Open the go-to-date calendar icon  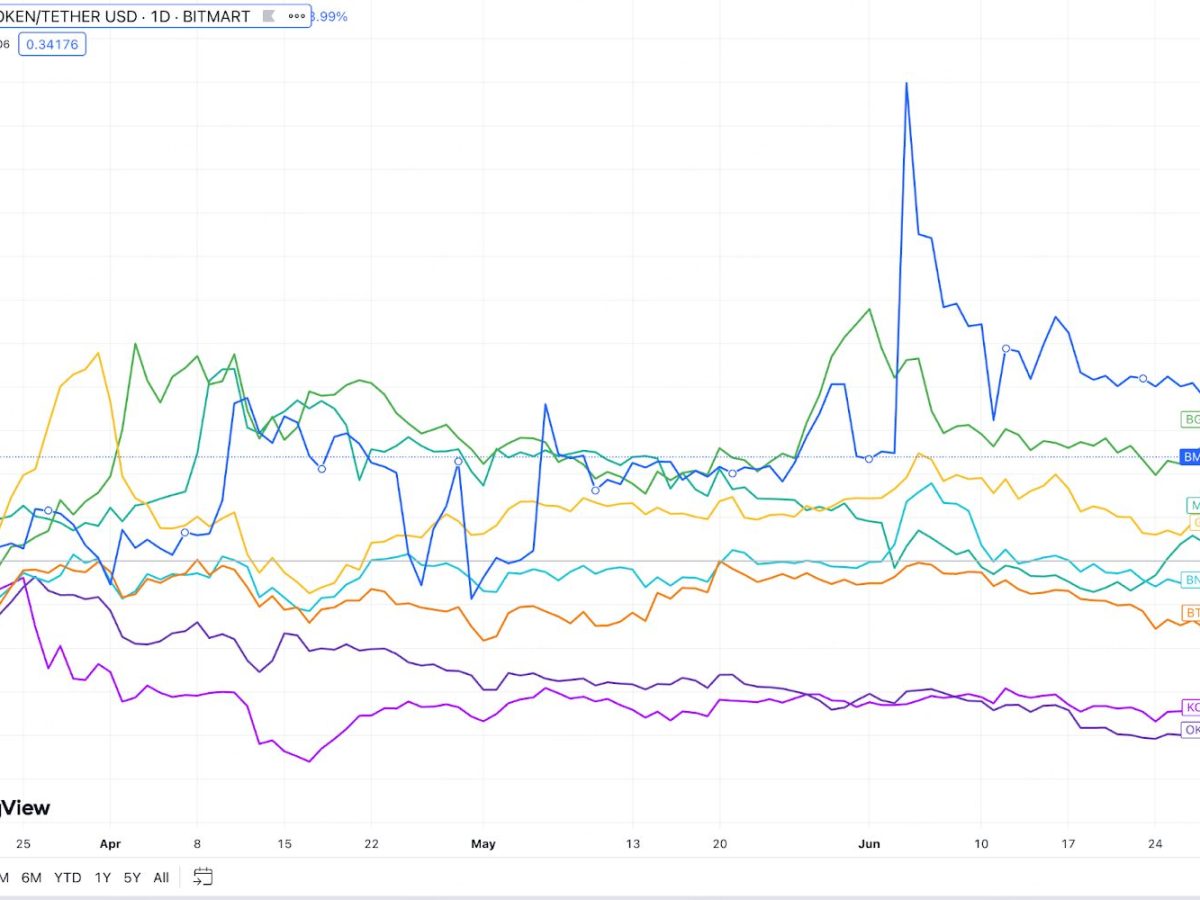pos(203,877)
